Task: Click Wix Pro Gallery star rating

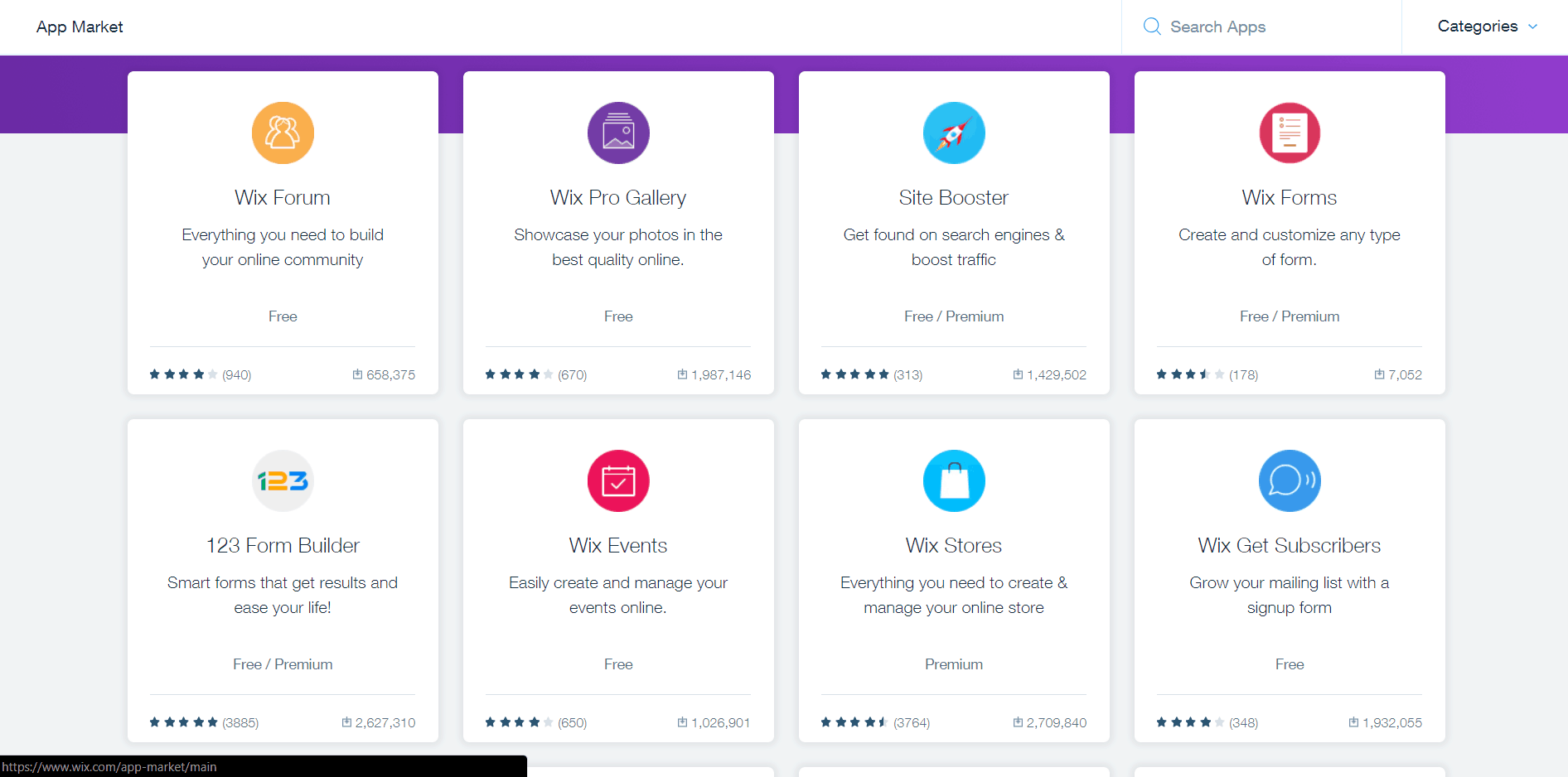Action: (519, 374)
